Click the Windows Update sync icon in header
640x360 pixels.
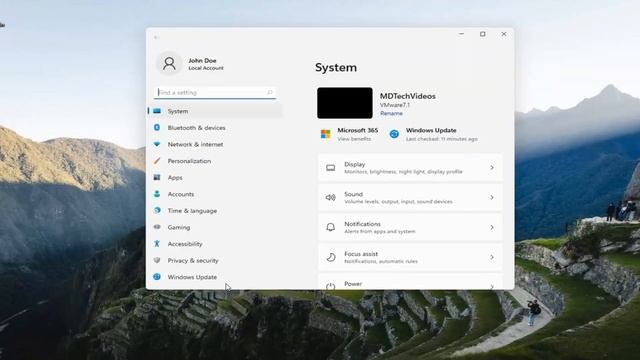[394, 134]
